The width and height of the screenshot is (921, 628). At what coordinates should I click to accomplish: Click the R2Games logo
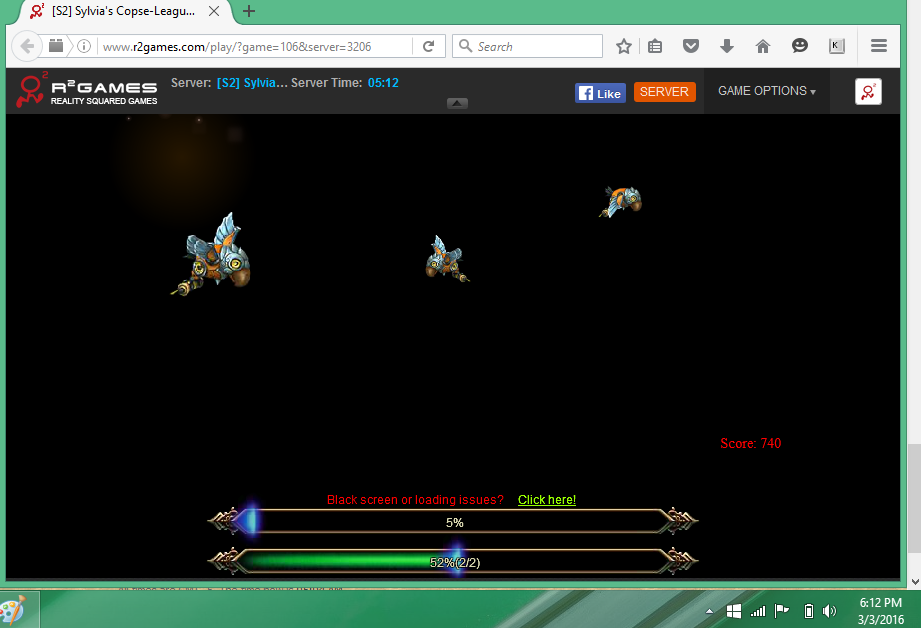coord(86,91)
